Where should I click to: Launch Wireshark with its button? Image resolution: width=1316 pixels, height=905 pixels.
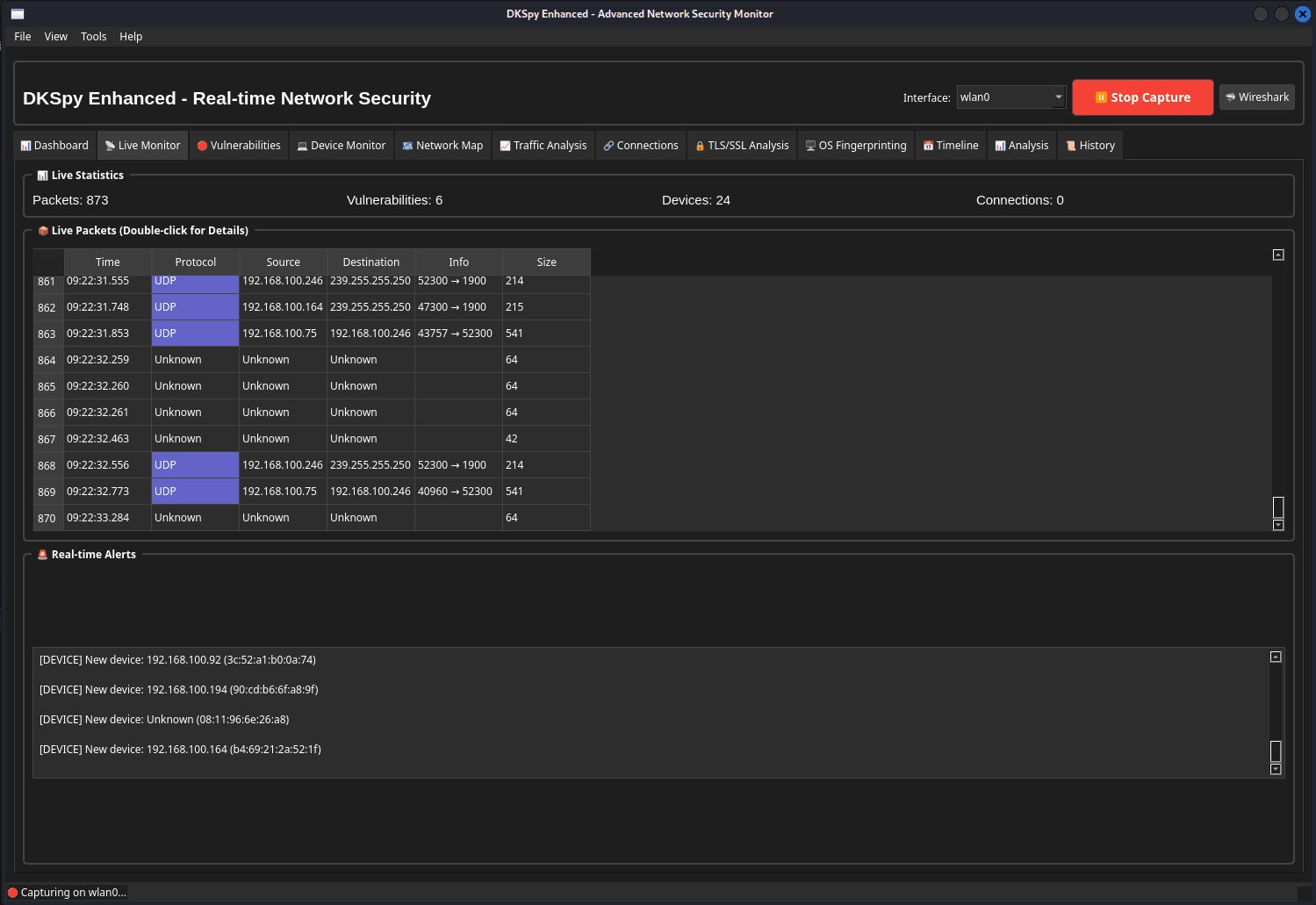pos(1256,97)
